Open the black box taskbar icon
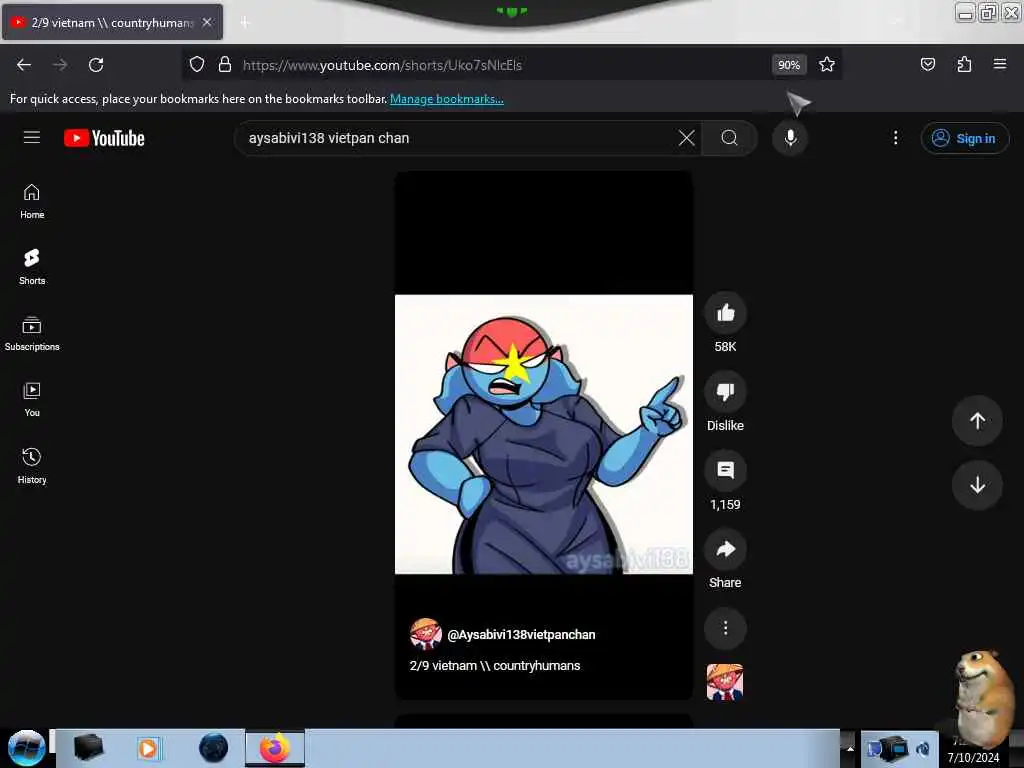 point(88,748)
